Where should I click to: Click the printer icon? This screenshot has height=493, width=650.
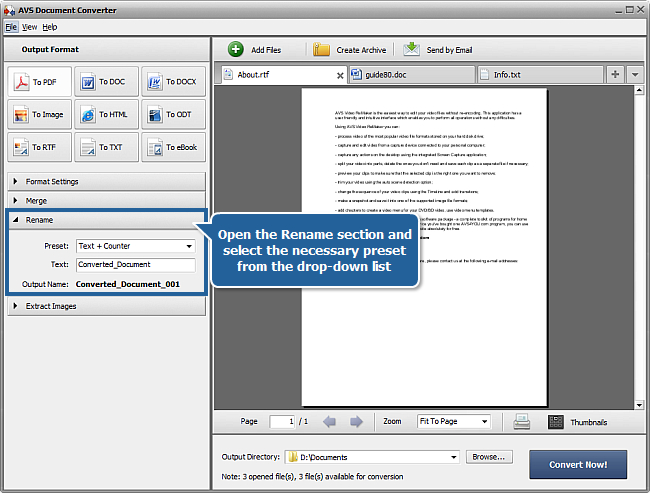(521, 422)
